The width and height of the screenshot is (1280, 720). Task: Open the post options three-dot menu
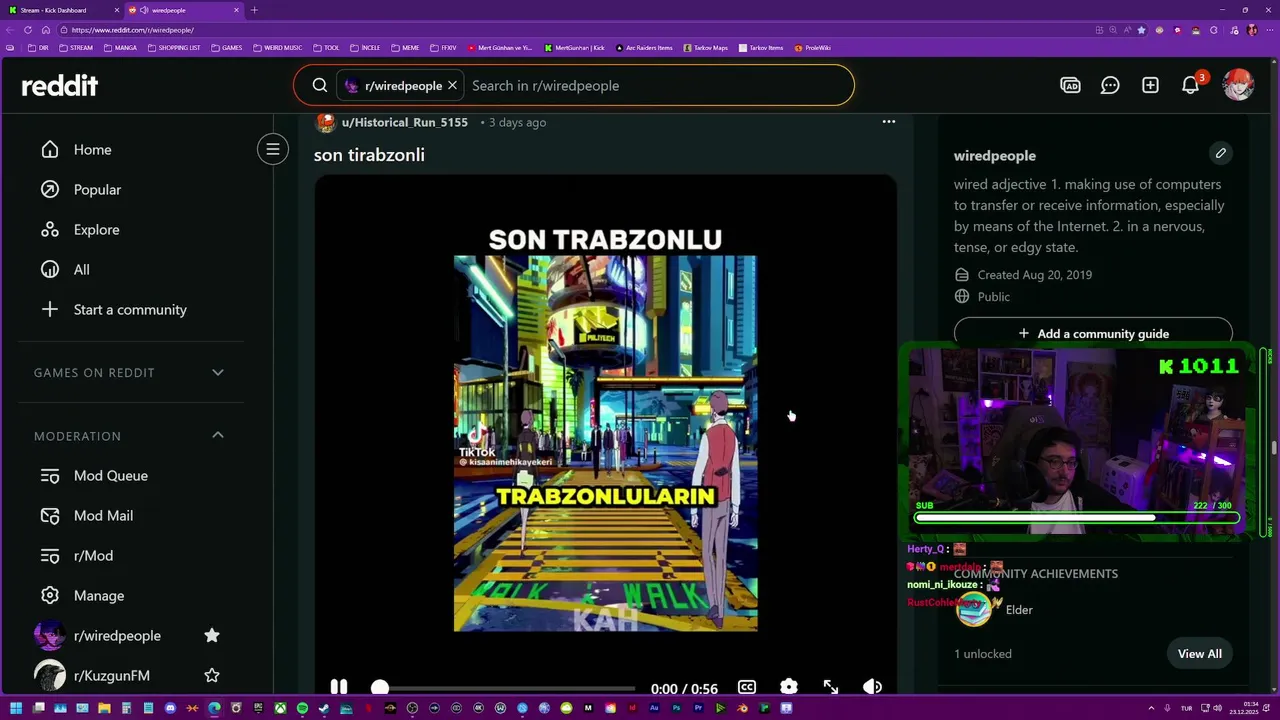click(x=888, y=122)
